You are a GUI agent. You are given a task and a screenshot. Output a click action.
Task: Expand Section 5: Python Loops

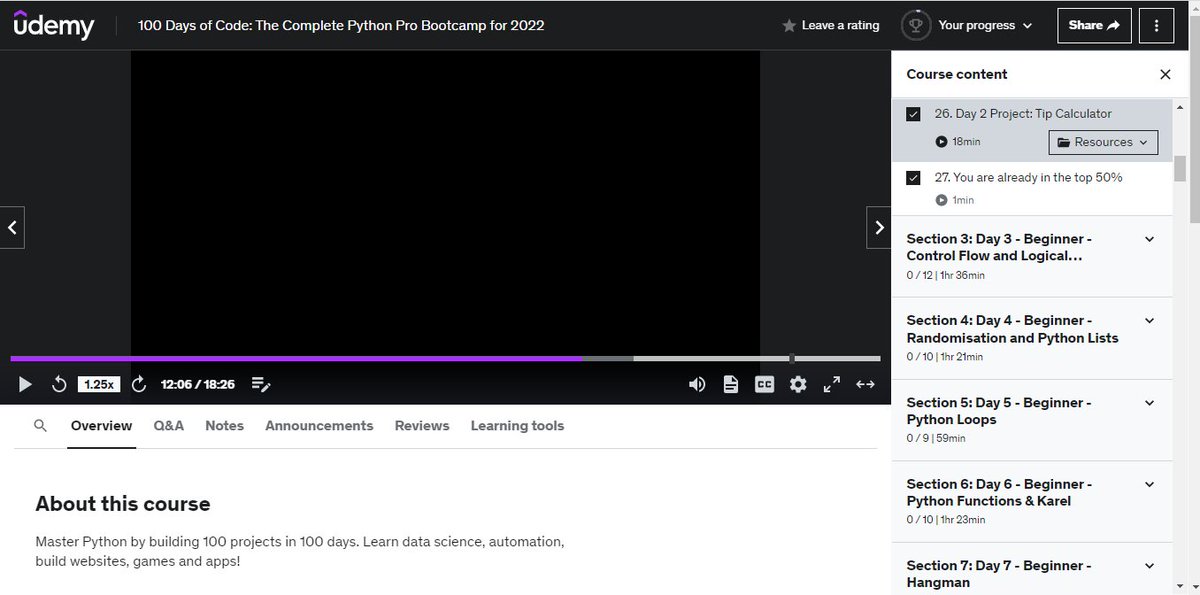click(1031, 421)
